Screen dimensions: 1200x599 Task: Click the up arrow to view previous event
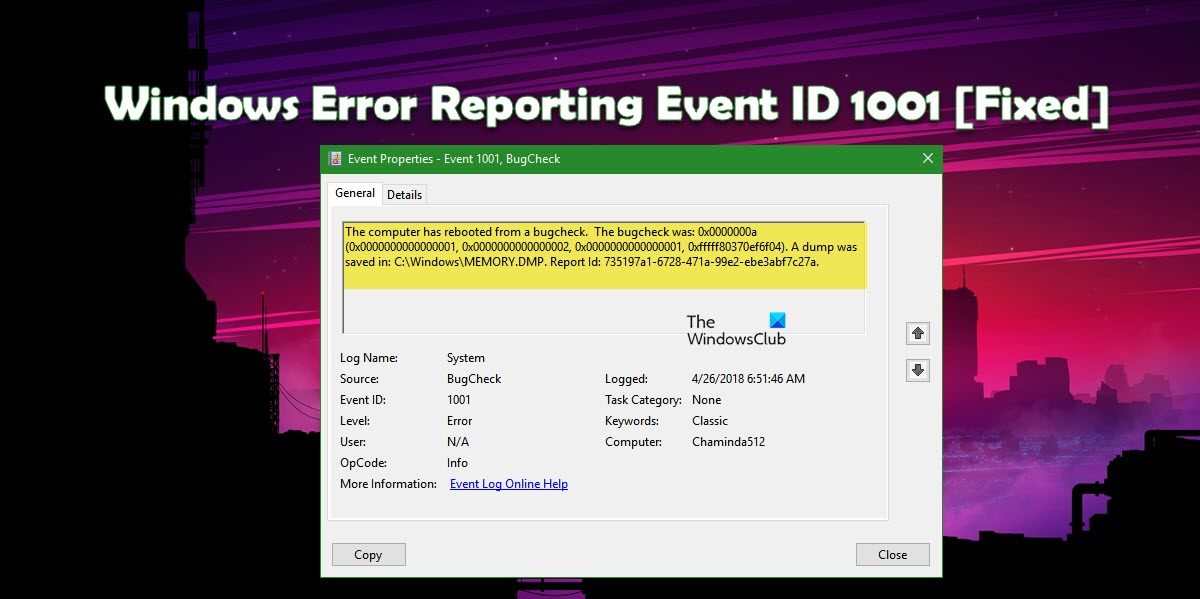pyautogui.click(x=916, y=332)
